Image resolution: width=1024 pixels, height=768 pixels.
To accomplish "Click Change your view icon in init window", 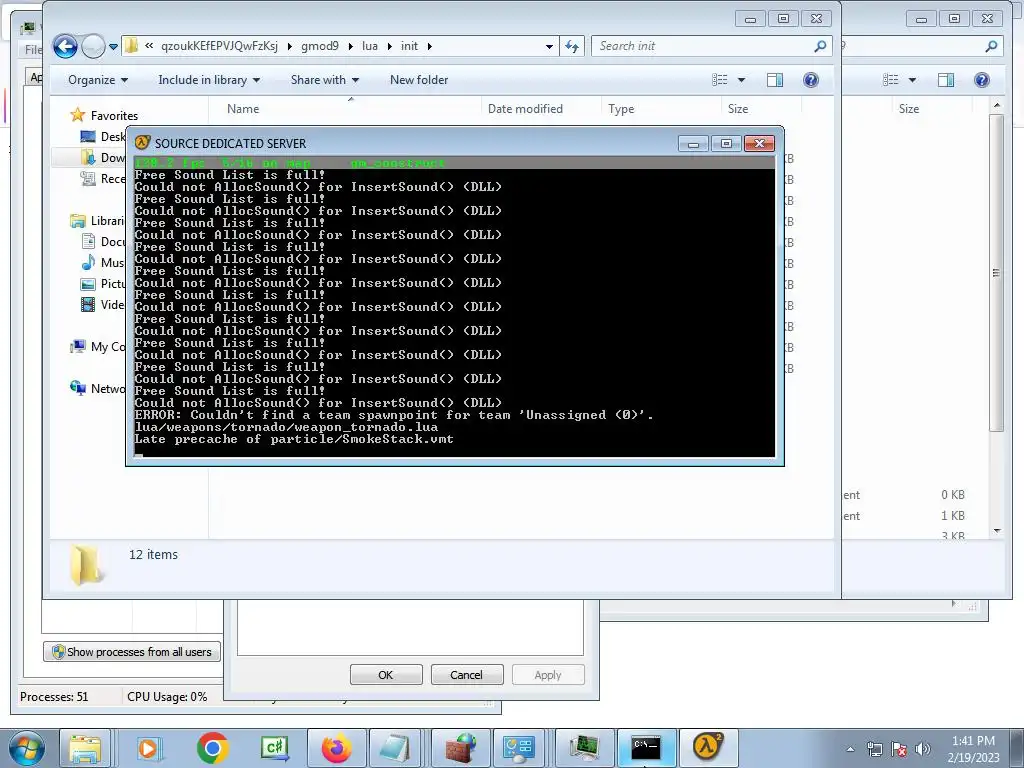I will [x=720, y=80].
